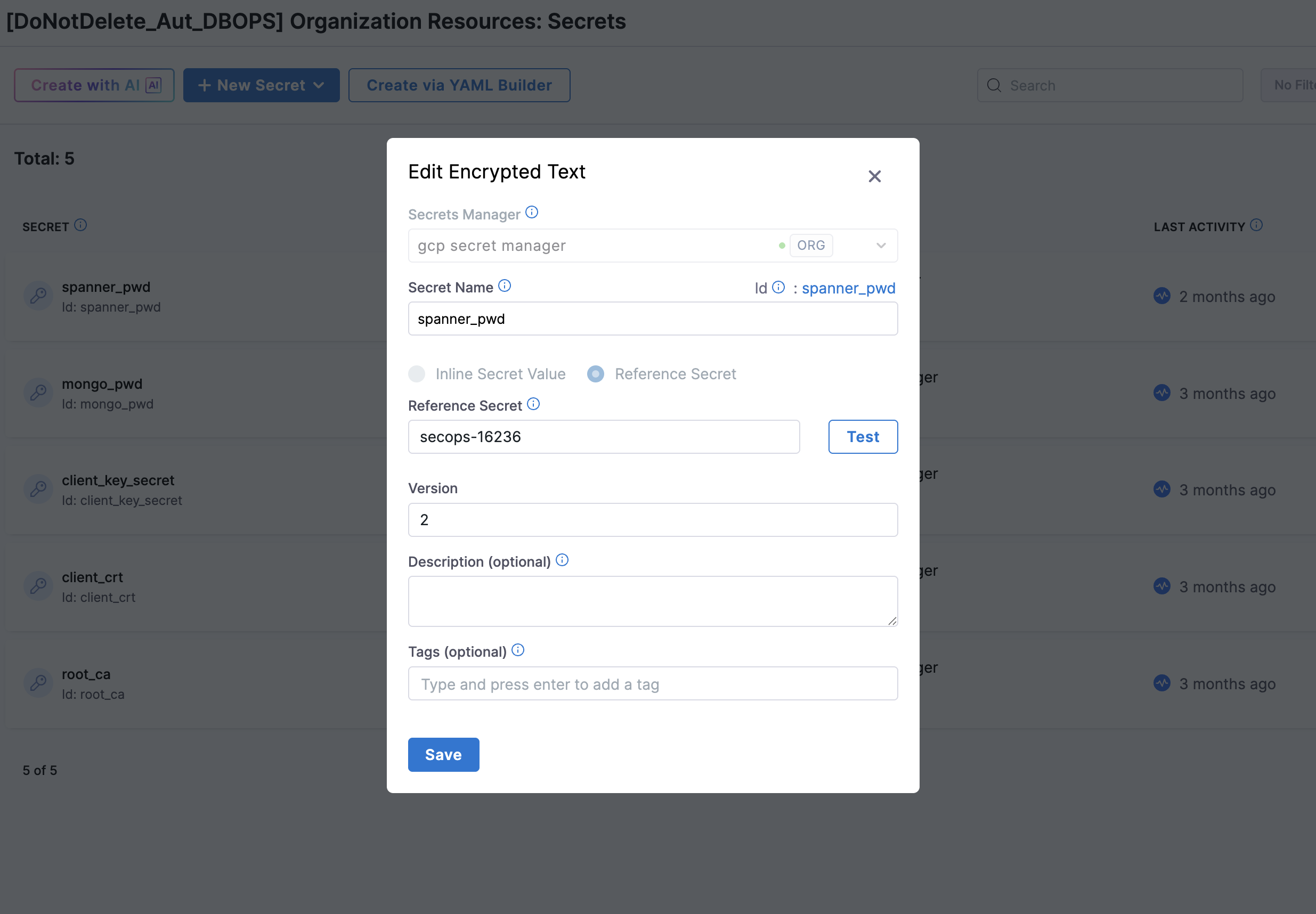1316x914 pixels.
Task: Select the Inline Secret Value radio option
Action: tap(417, 374)
